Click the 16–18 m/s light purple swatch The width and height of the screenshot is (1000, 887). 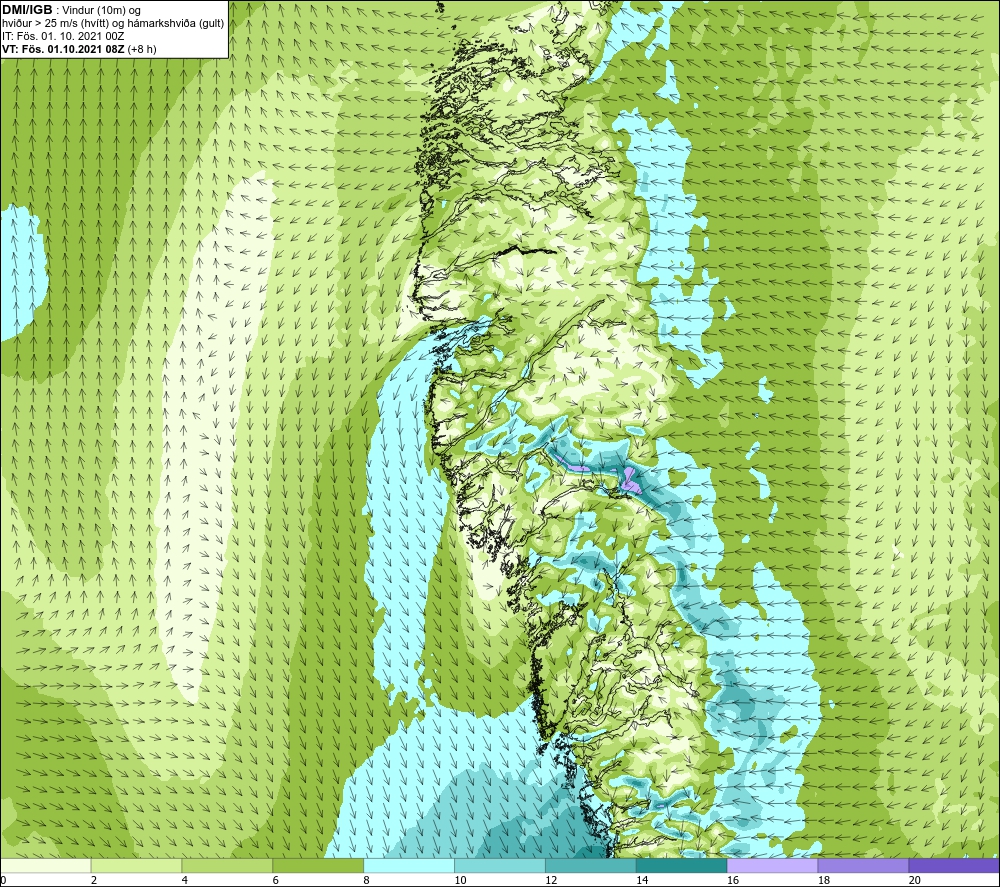pos(772,865)
